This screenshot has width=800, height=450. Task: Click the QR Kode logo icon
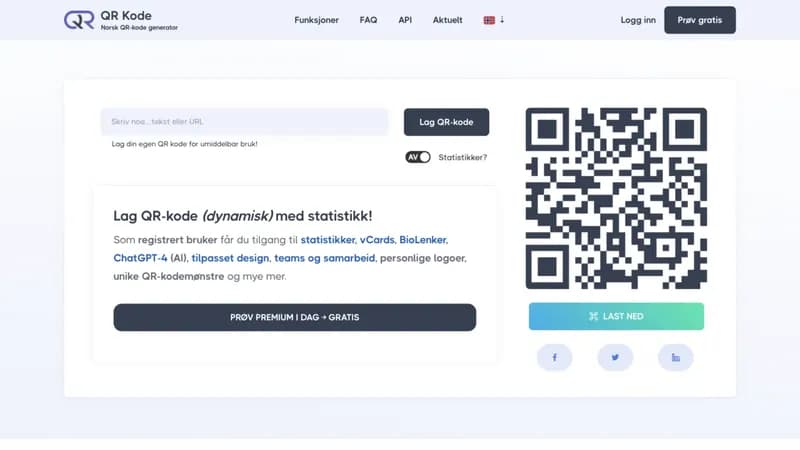pyautogui.click(x=79, y=20)
